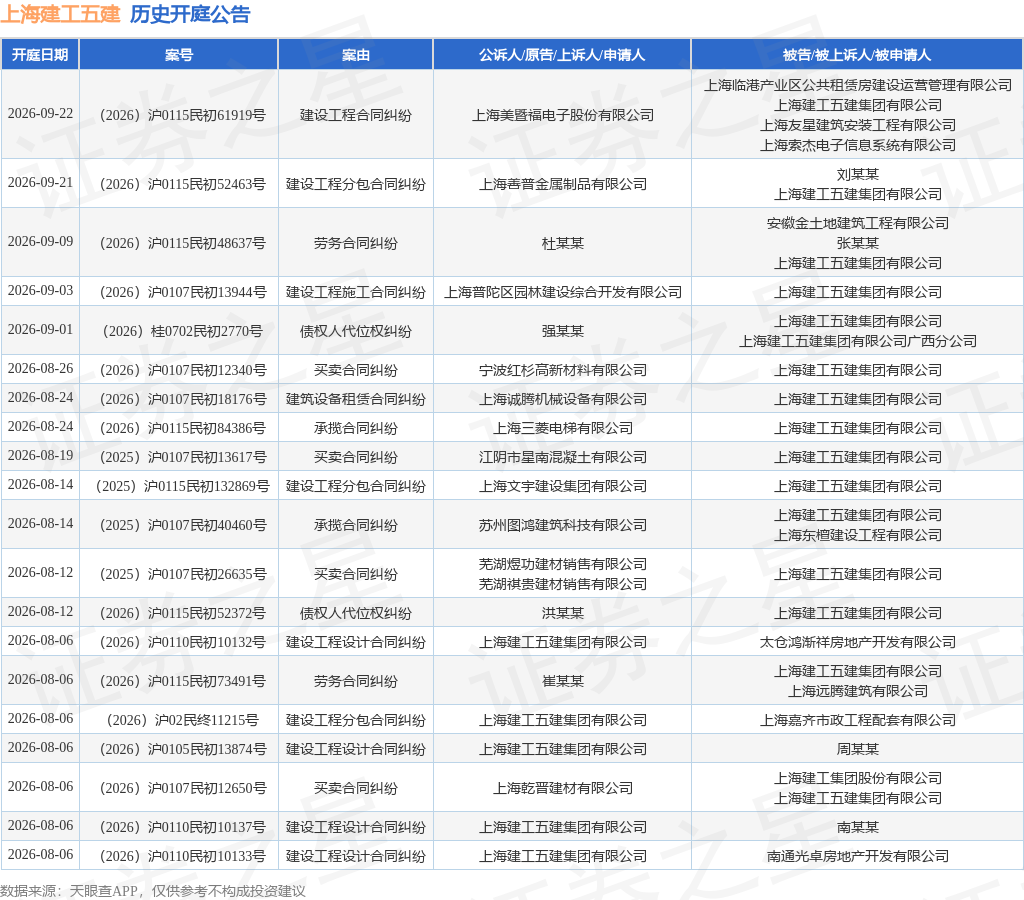Click defendant 南通光卓房地产开发有限公司
The image size is (1024, 900).
pyautogui.click(x=857, y=856)
